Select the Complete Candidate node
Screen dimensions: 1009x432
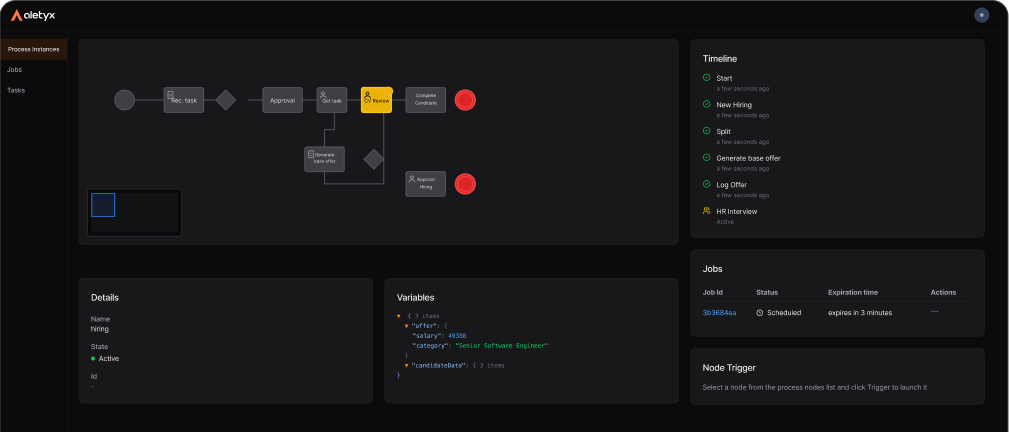pos(425,100)
